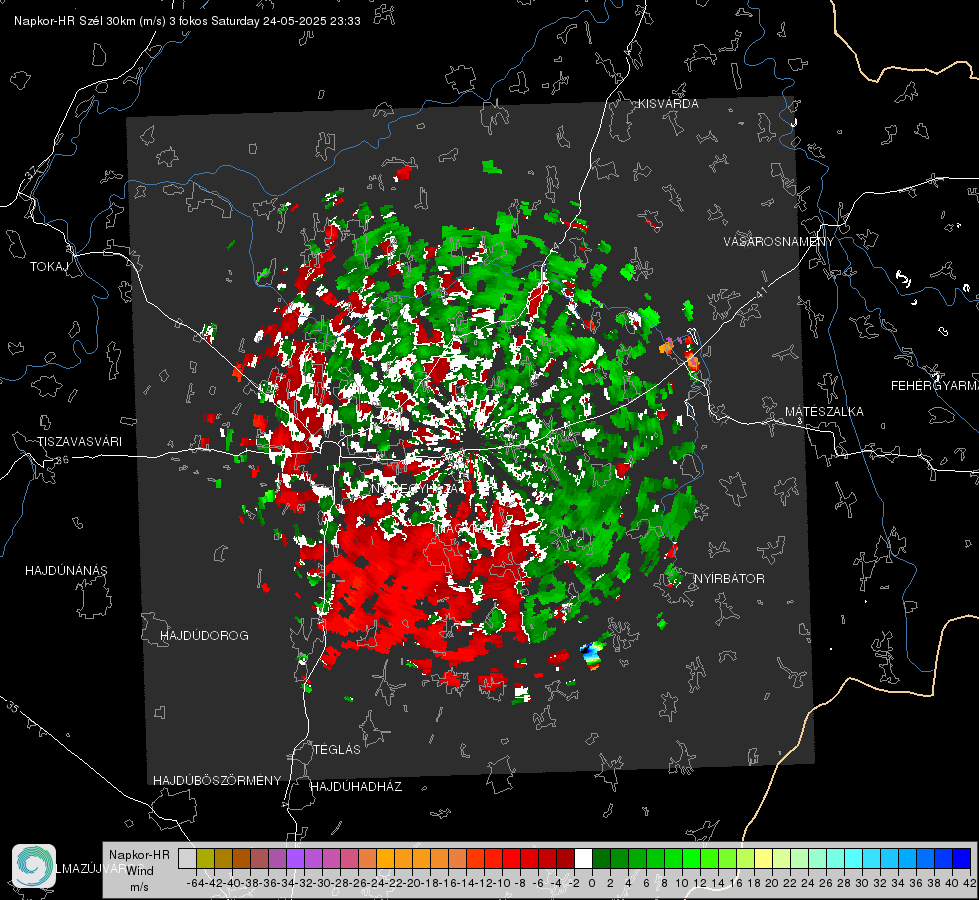Click the Napkor-HR label in the legend

[x=139, y=855]
